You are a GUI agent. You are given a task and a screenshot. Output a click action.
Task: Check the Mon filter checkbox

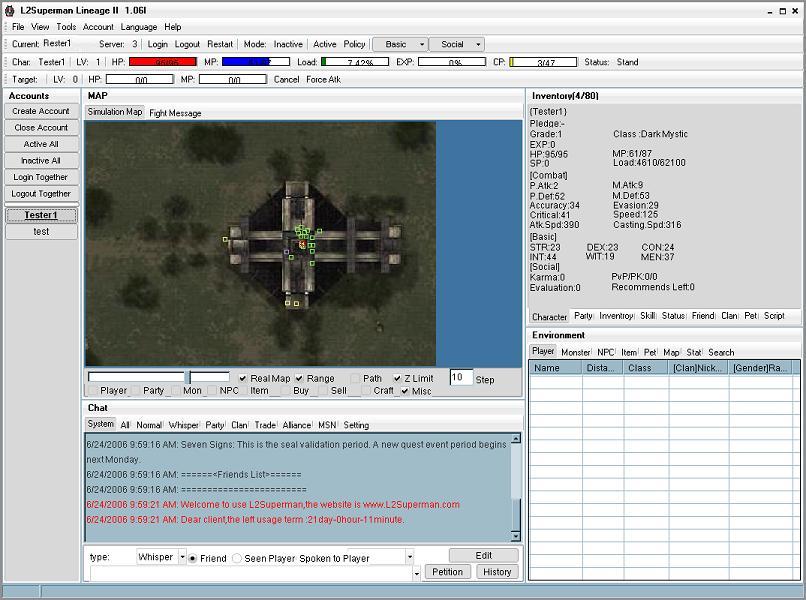pyautogui.click(x=176, y=391)
